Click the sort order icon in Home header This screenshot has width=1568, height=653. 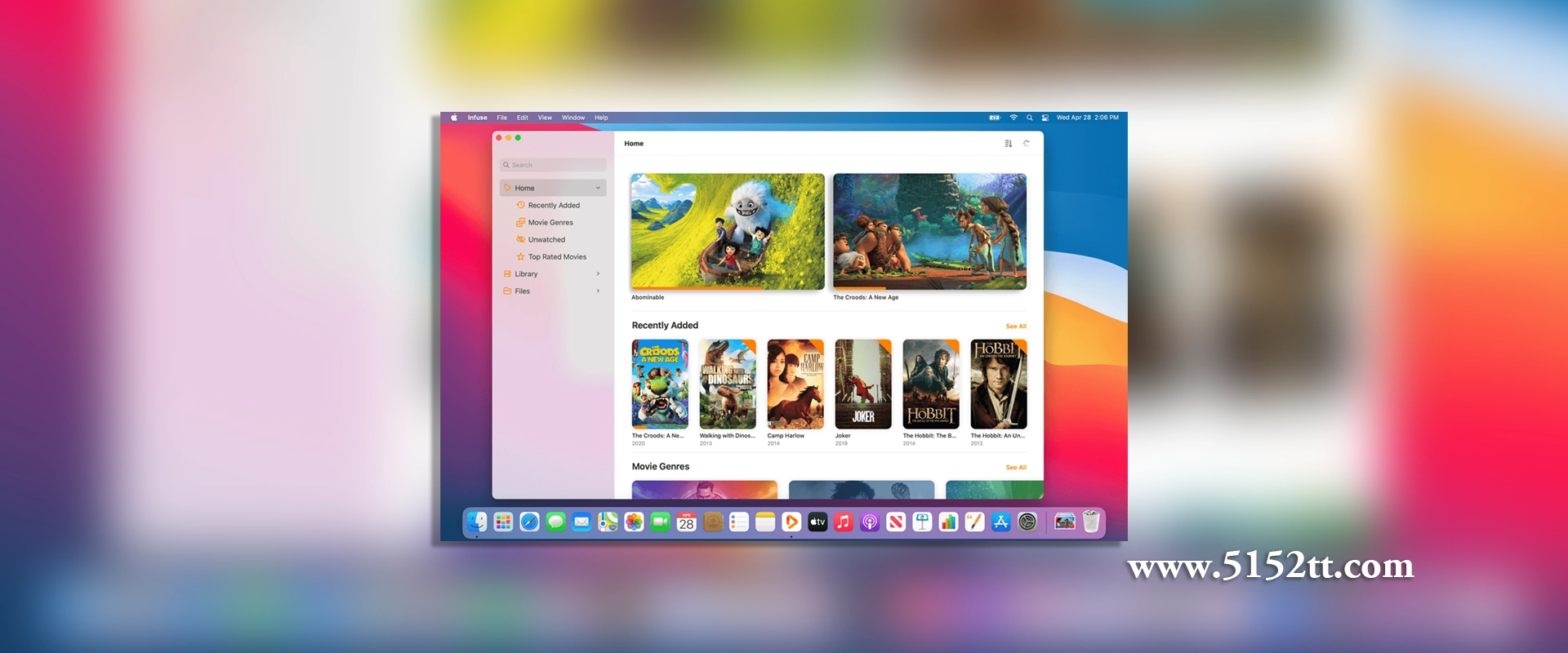(x=1008, y=144)
